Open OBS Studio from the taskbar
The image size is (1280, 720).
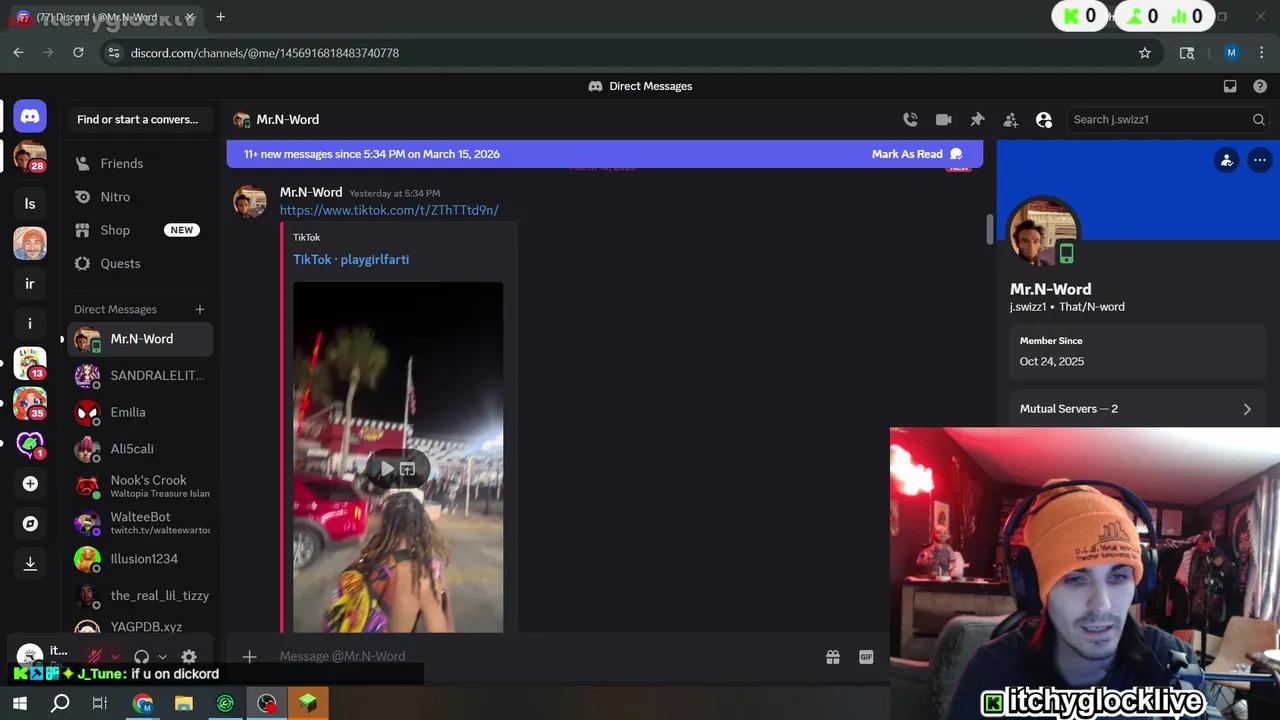pyautogui.click(x=266, y=704)
